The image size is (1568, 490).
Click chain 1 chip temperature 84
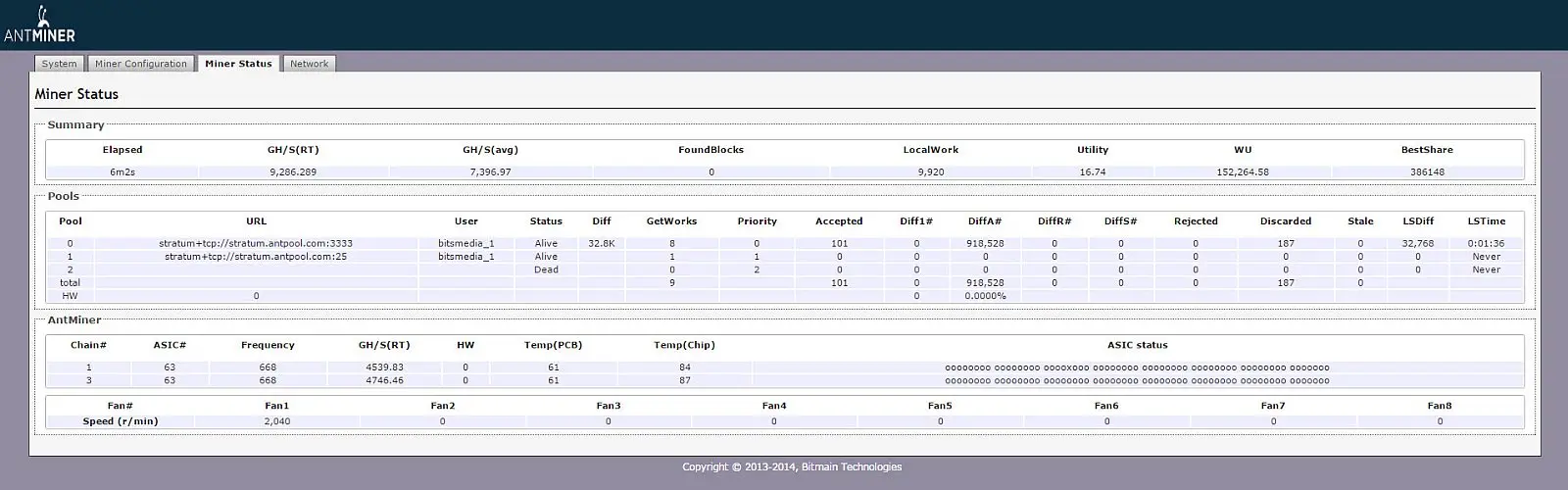point(684,367)
